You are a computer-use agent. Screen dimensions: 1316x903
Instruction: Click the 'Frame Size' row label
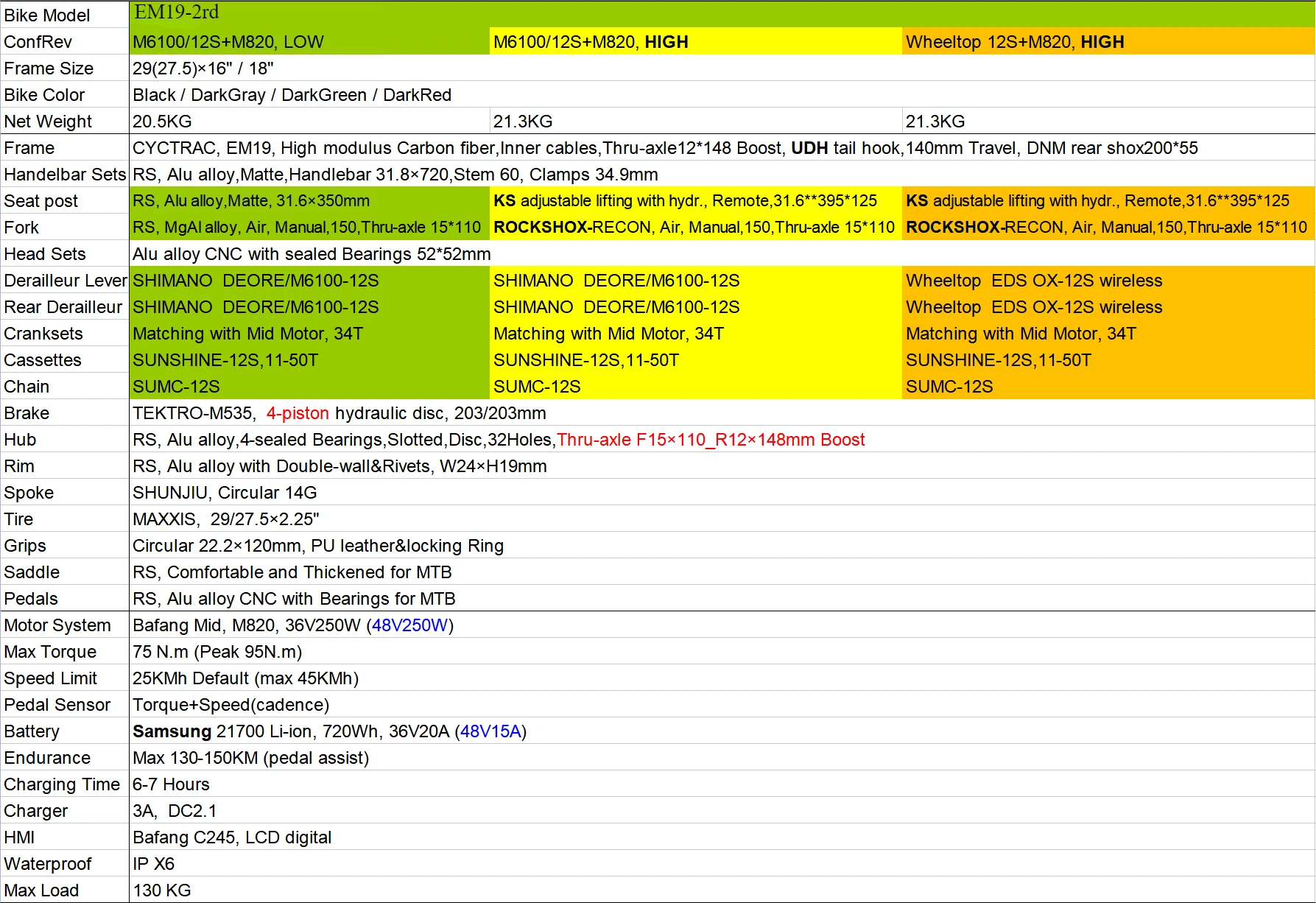(49, 68)
